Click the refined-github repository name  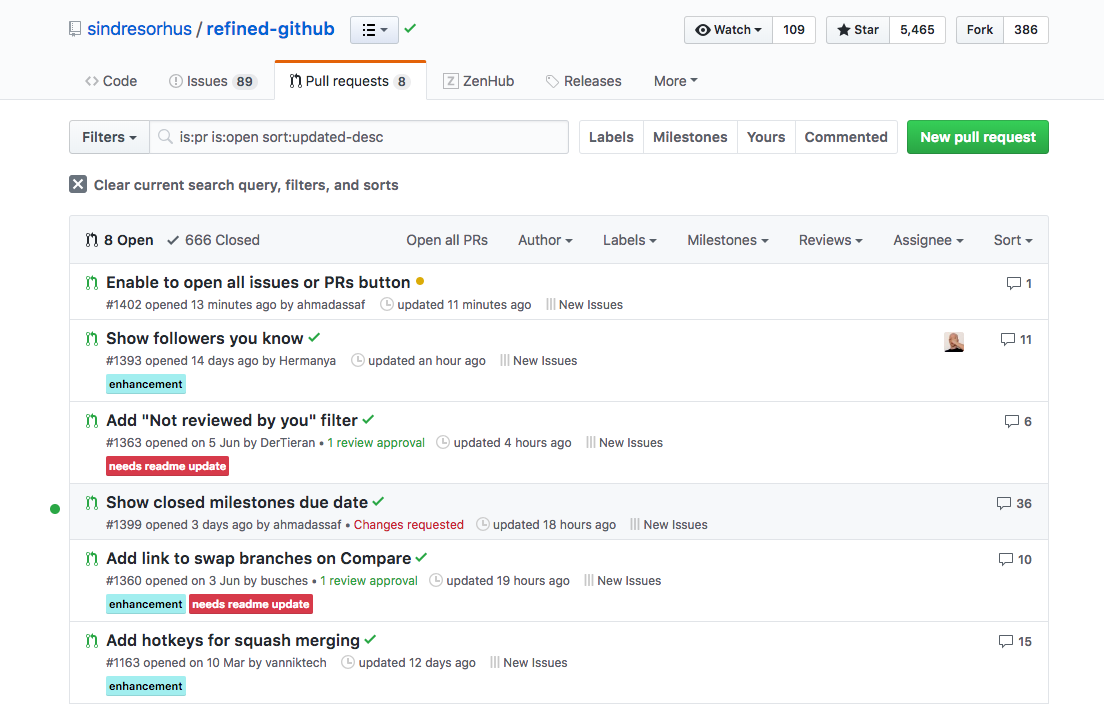pyautogui.click(x=270, y=29)
